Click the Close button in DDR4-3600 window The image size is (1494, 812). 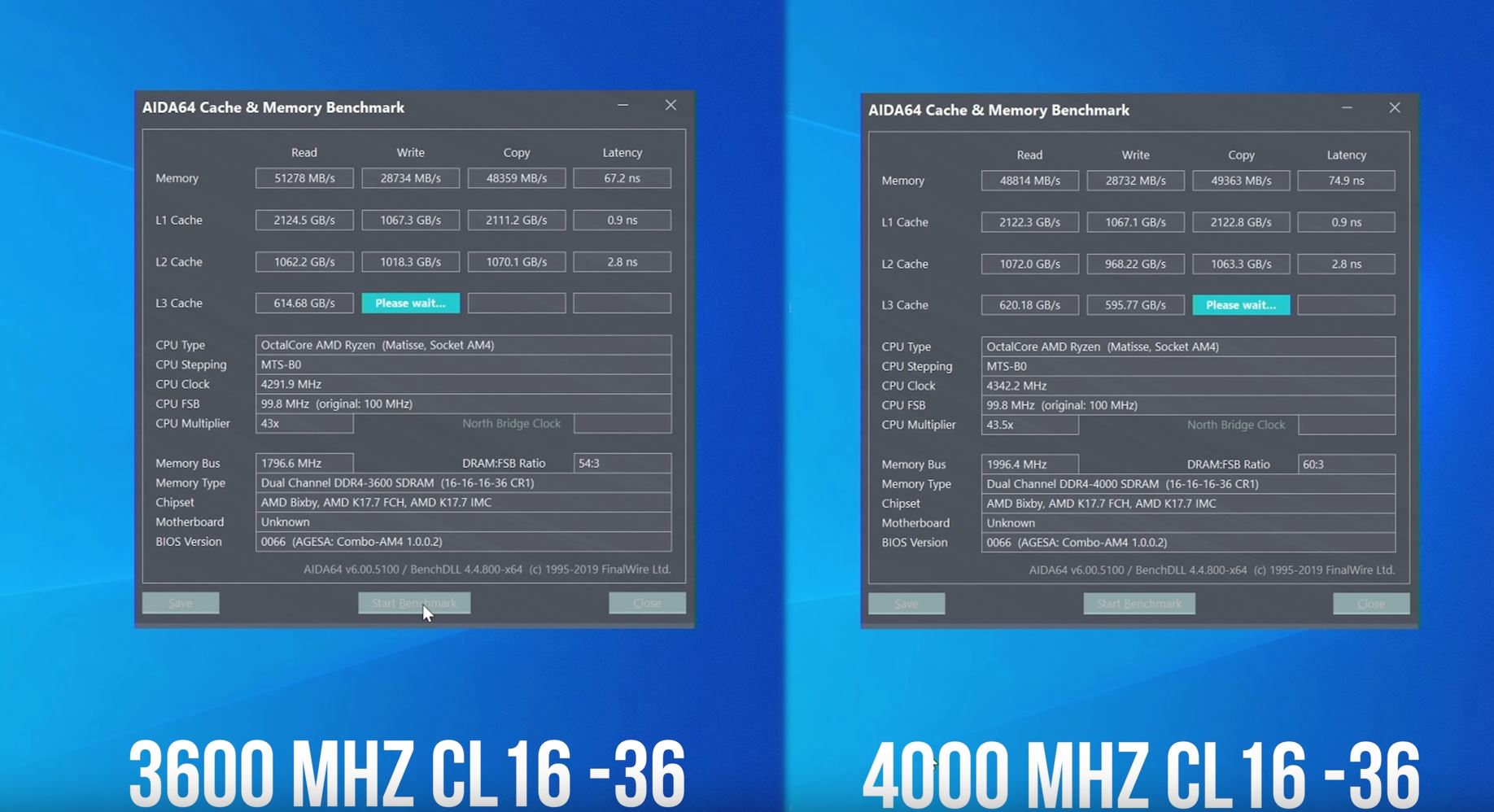[x=647, y=603]
